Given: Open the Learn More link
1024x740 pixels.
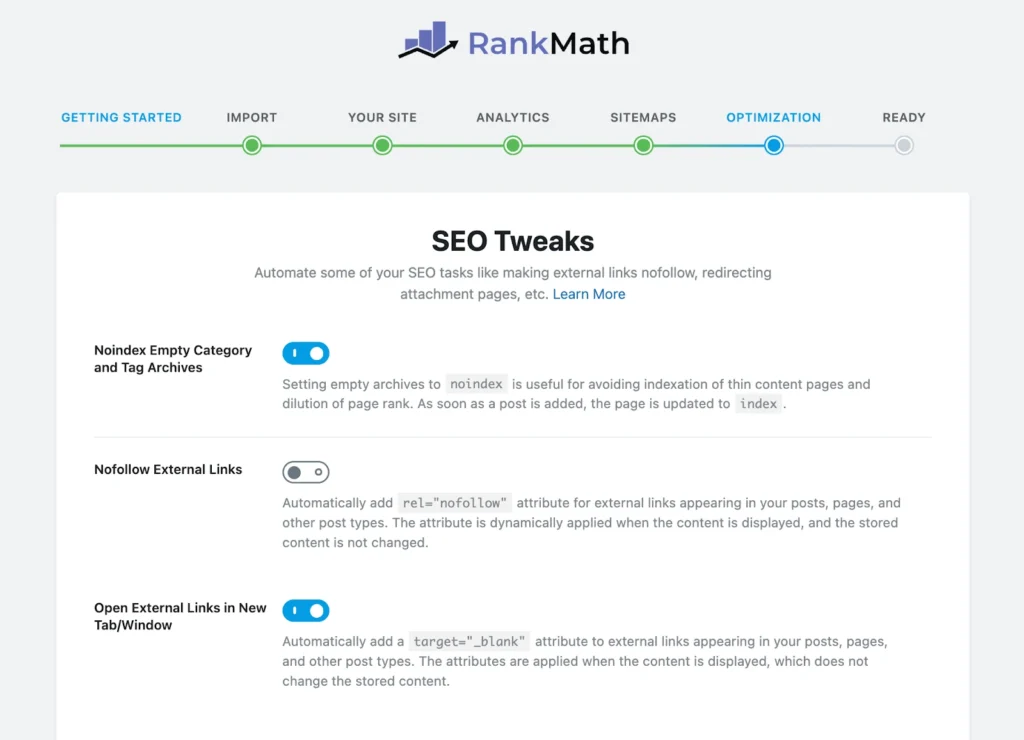Looking at the screenshot, I should (589, 294).
